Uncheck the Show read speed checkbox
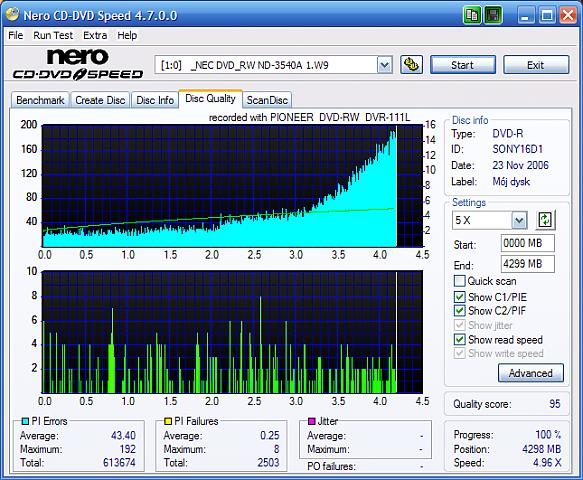This screenshot has width=583, height=480. coord(460,339)
